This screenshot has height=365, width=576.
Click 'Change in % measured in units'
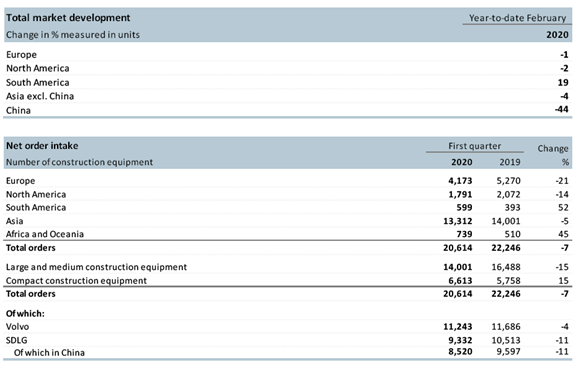[x=73, y=35]
